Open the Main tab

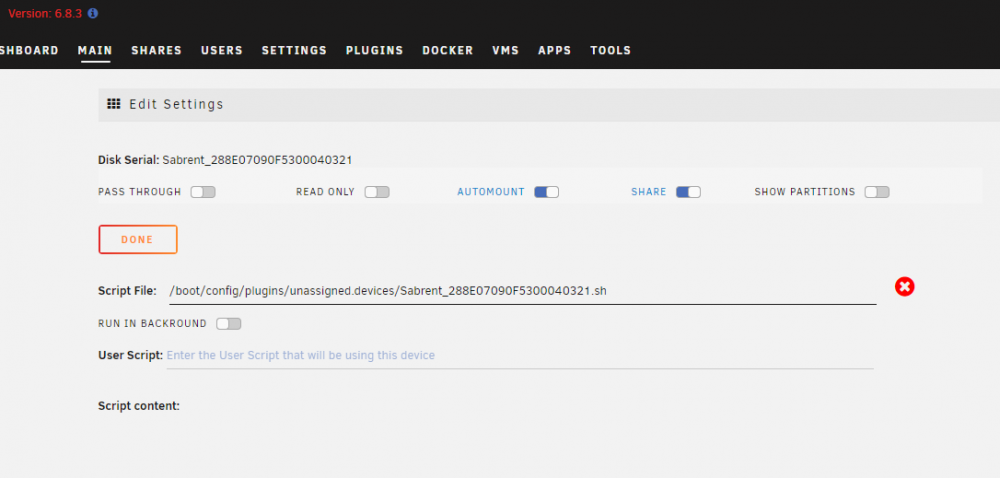tap(95, 50)
